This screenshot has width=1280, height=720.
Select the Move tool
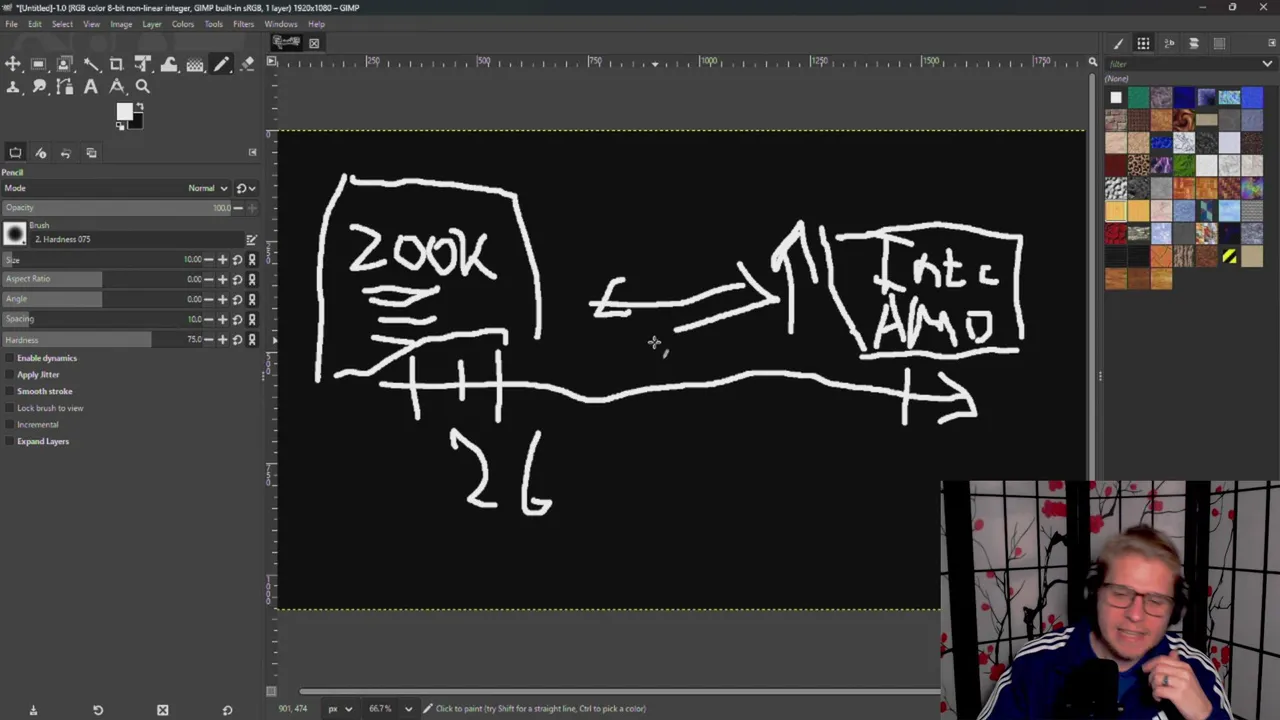coord(13,64)
